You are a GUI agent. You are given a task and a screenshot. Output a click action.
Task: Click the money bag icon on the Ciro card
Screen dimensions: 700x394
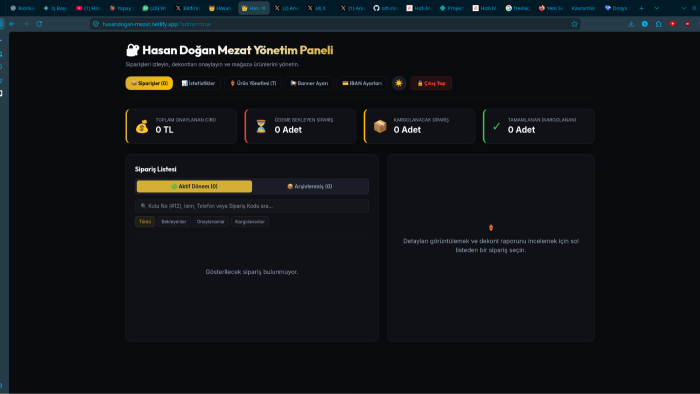click(x=142, y=126)
